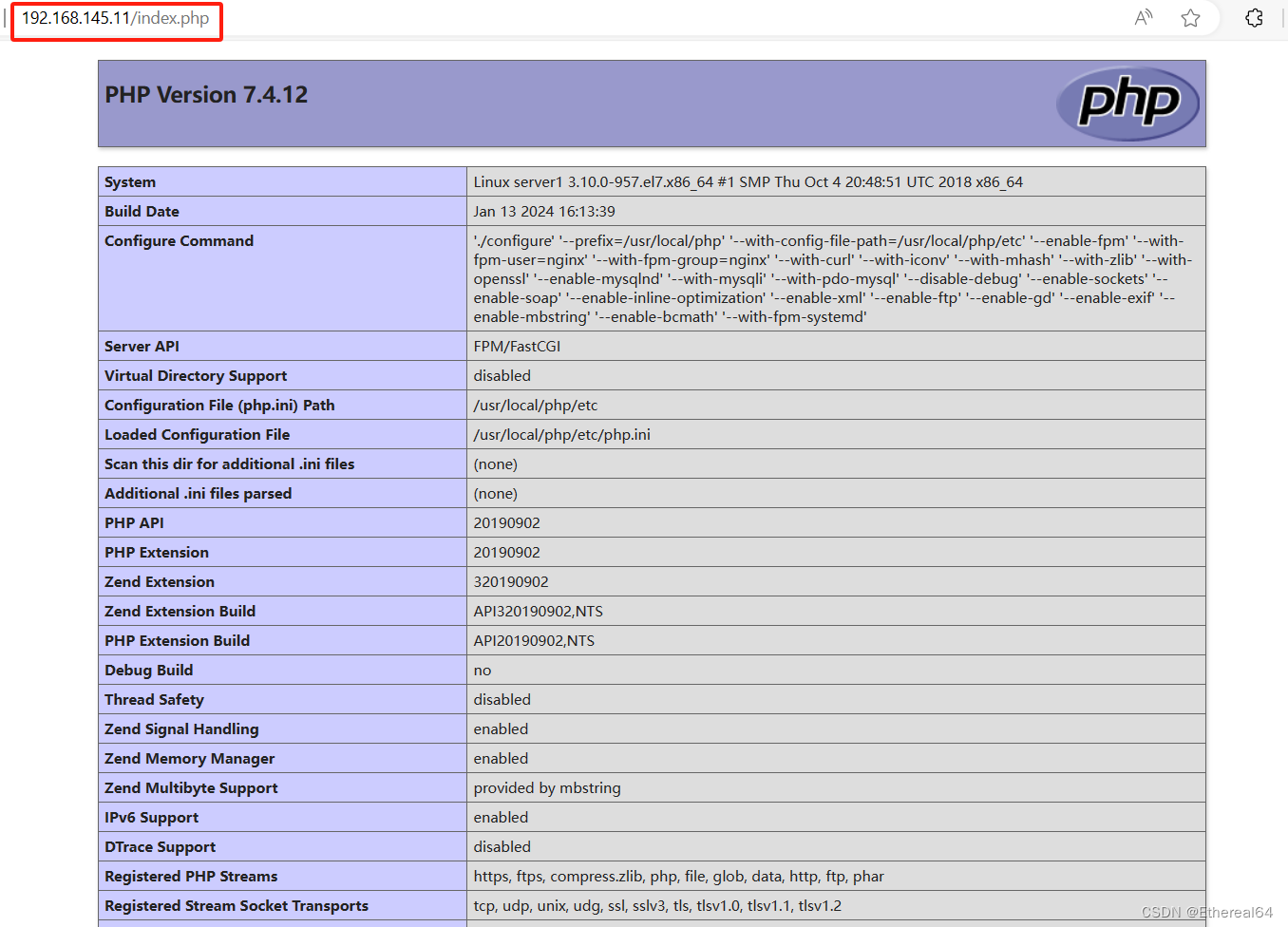
Task: Select the '/usr/local/php/etc' path value
Action: click(x=536, y=406)
